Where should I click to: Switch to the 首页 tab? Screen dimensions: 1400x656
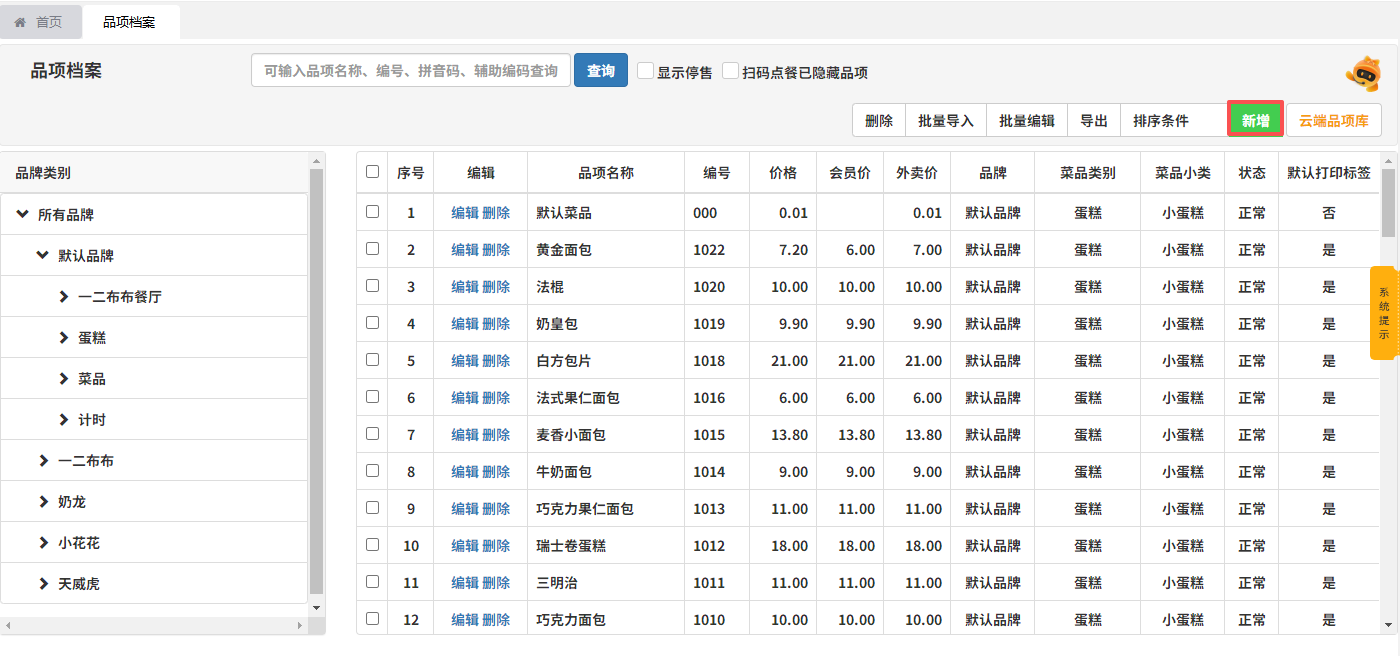(41, 22)
